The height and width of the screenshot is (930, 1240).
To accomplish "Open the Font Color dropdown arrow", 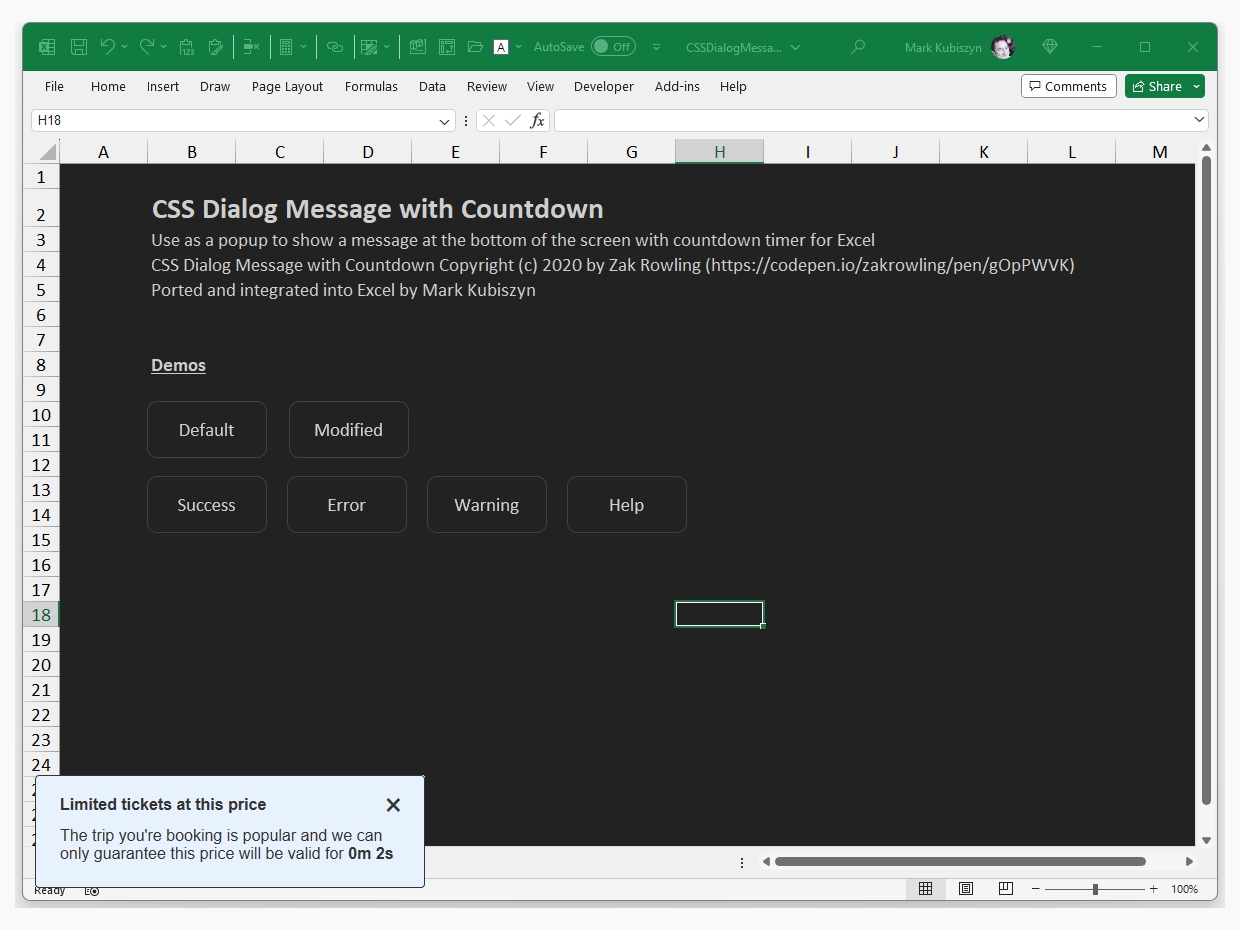I will 518,46.
